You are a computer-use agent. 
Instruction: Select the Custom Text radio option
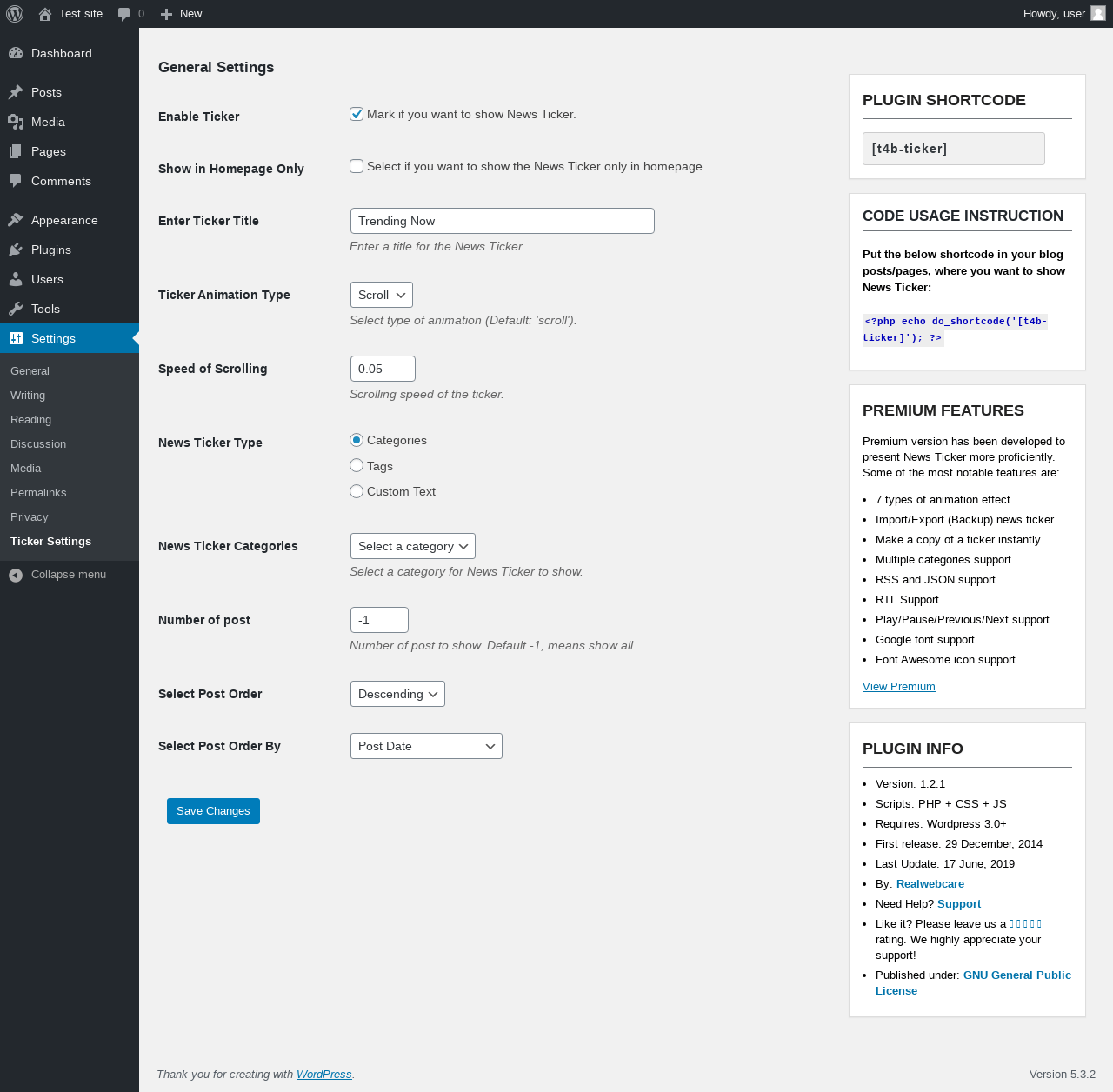(357, 491)
